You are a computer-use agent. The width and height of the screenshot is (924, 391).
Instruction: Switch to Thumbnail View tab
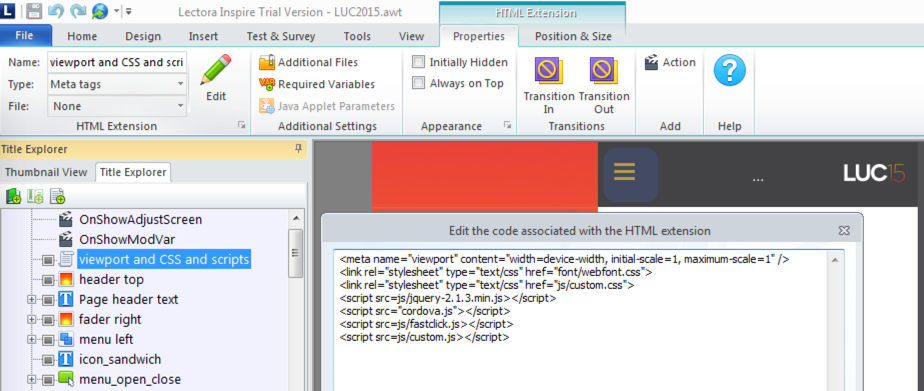pos(46,172)
